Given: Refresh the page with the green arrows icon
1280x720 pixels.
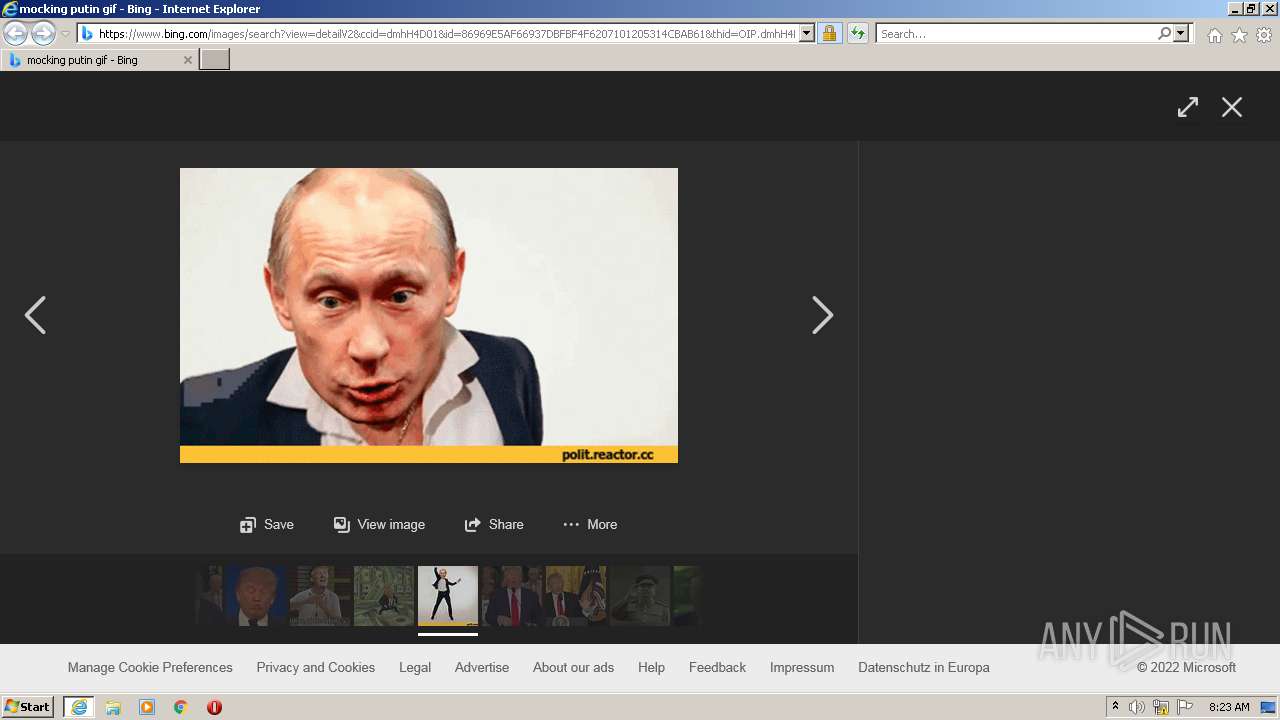Looking at the screenshot, I should pyautogui.click(x=858, y=34).
